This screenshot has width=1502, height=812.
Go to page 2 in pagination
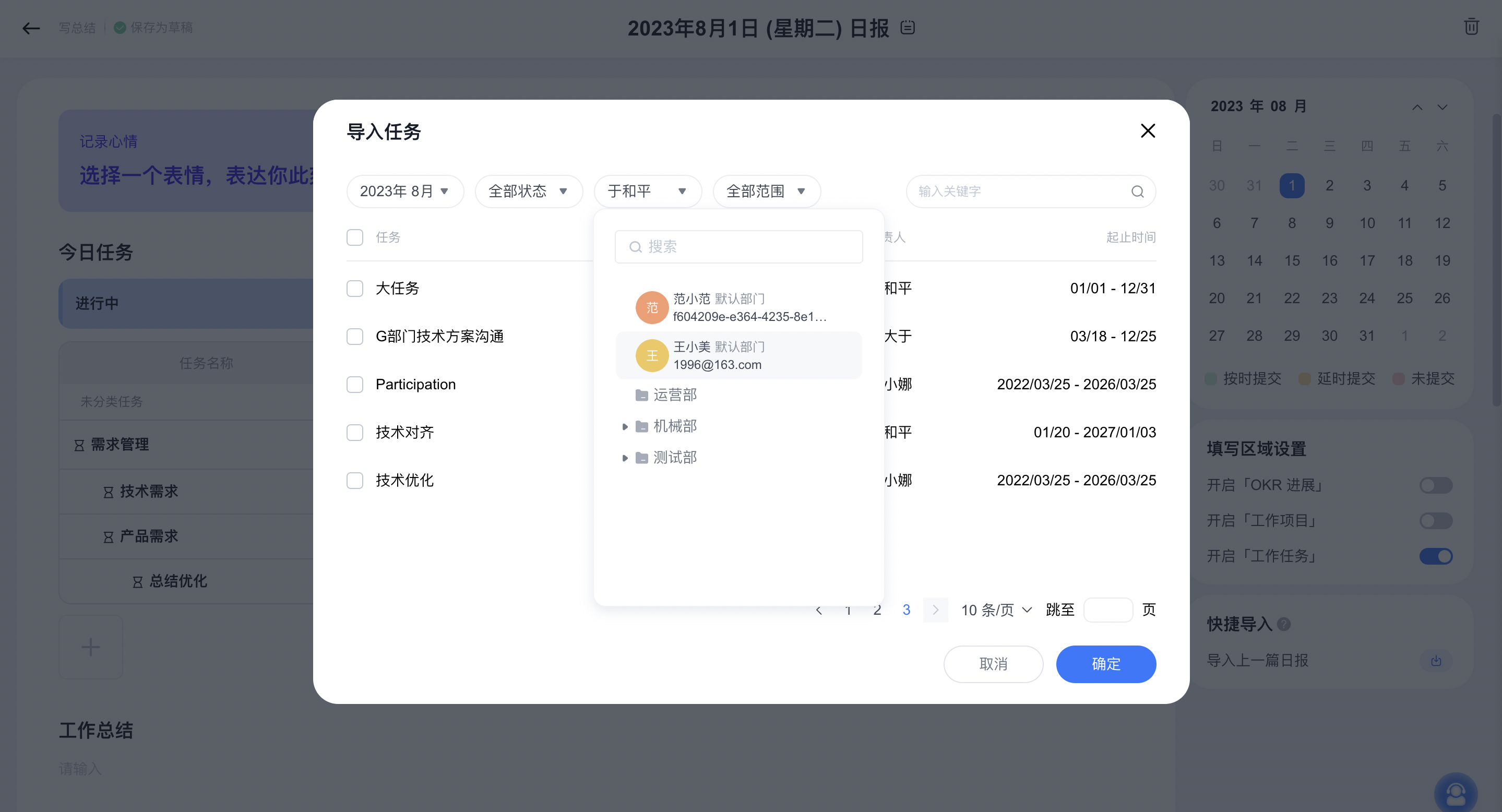click(x=877, y=611)
